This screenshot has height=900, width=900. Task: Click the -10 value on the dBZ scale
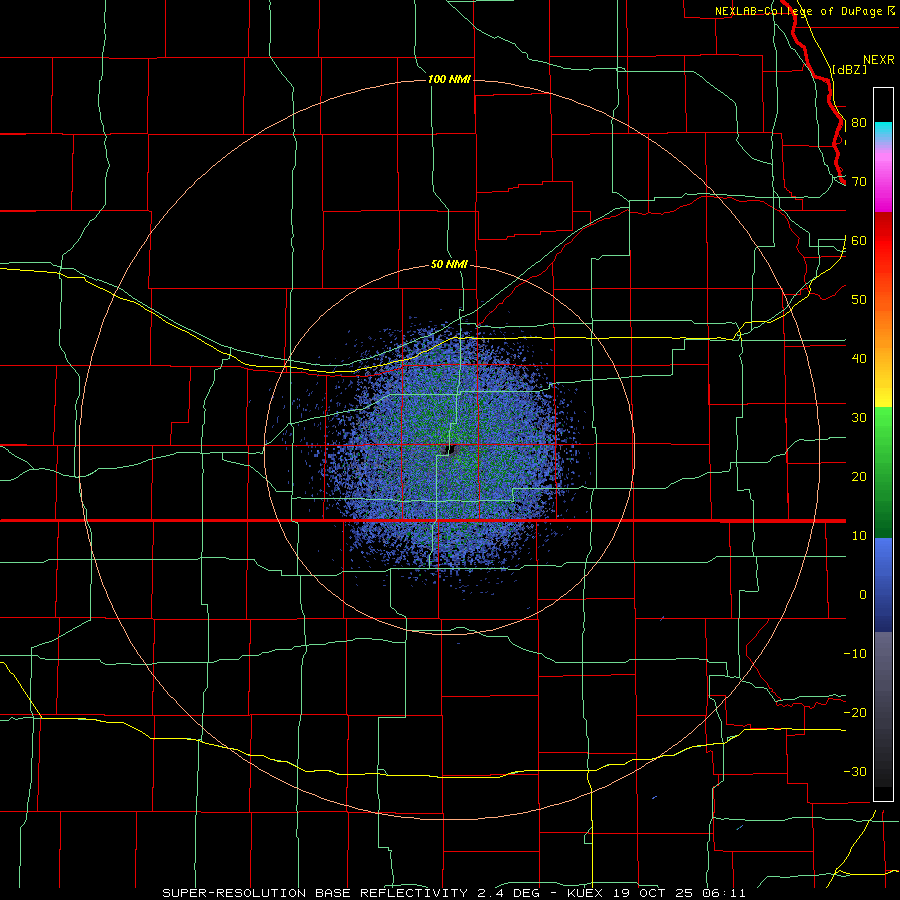pyautogui.click(x=855, y=653)
